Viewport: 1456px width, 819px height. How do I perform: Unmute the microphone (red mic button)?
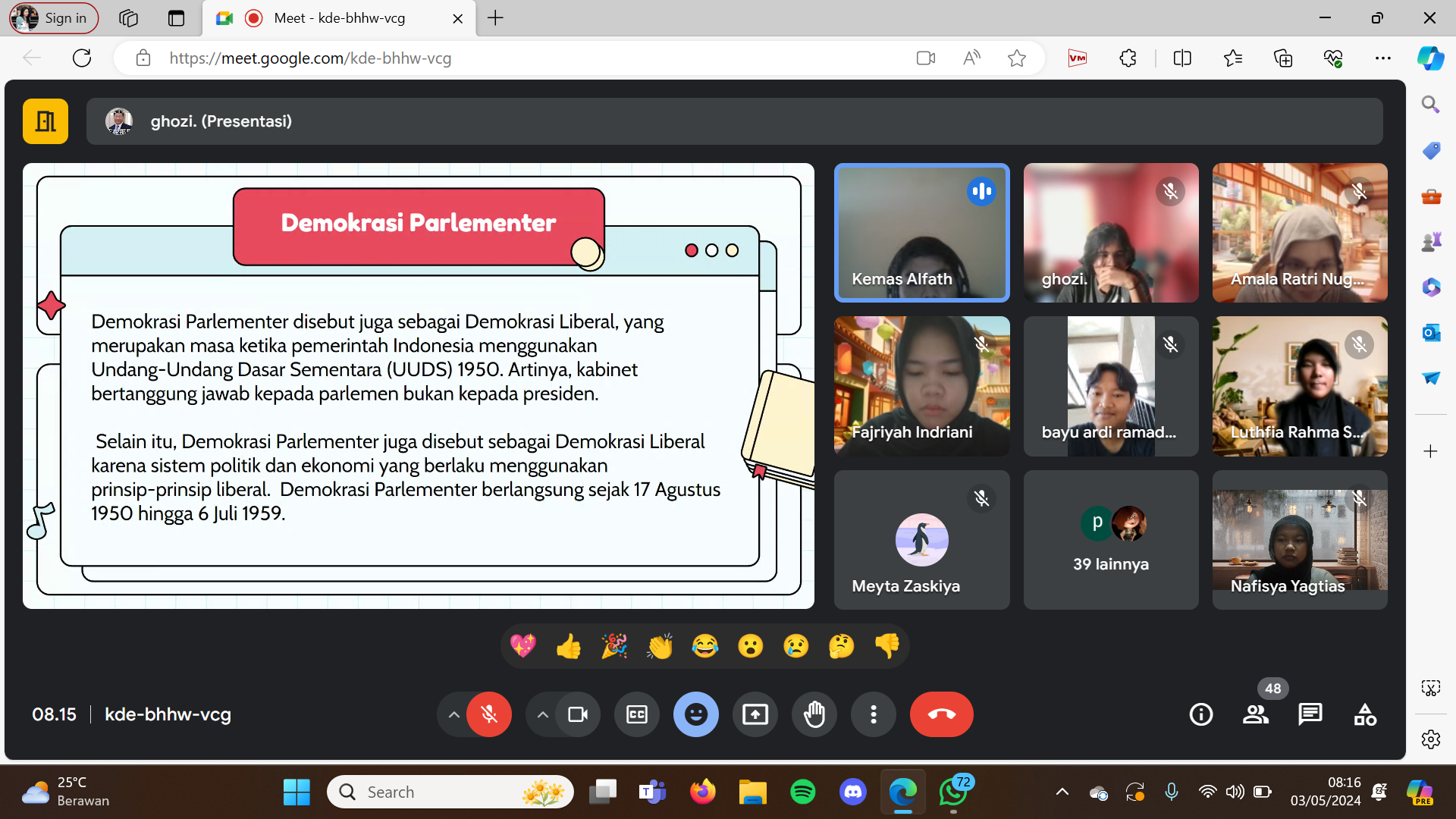coord(489,714)
